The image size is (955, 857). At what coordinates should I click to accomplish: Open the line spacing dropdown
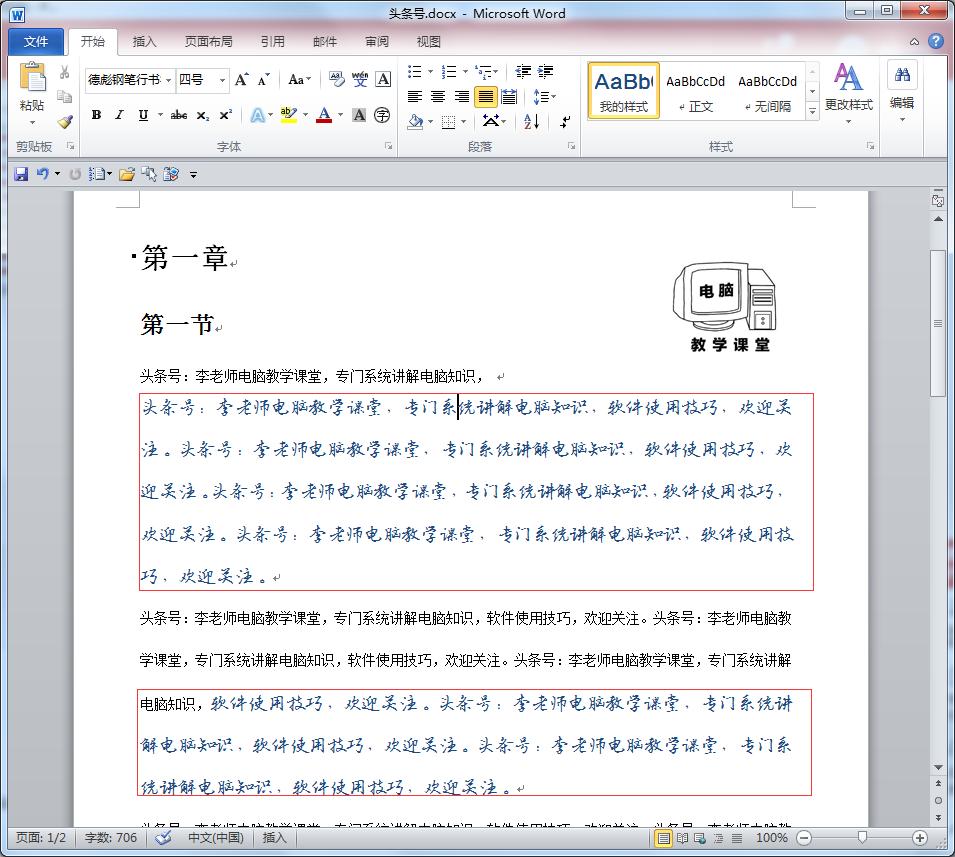click(x=546, y=97)
